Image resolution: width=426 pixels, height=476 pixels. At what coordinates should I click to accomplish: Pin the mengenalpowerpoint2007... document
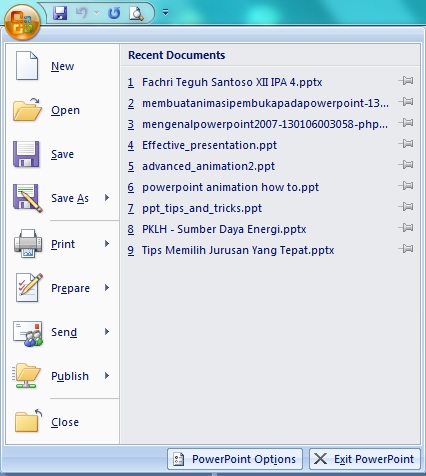coord(406,123)
